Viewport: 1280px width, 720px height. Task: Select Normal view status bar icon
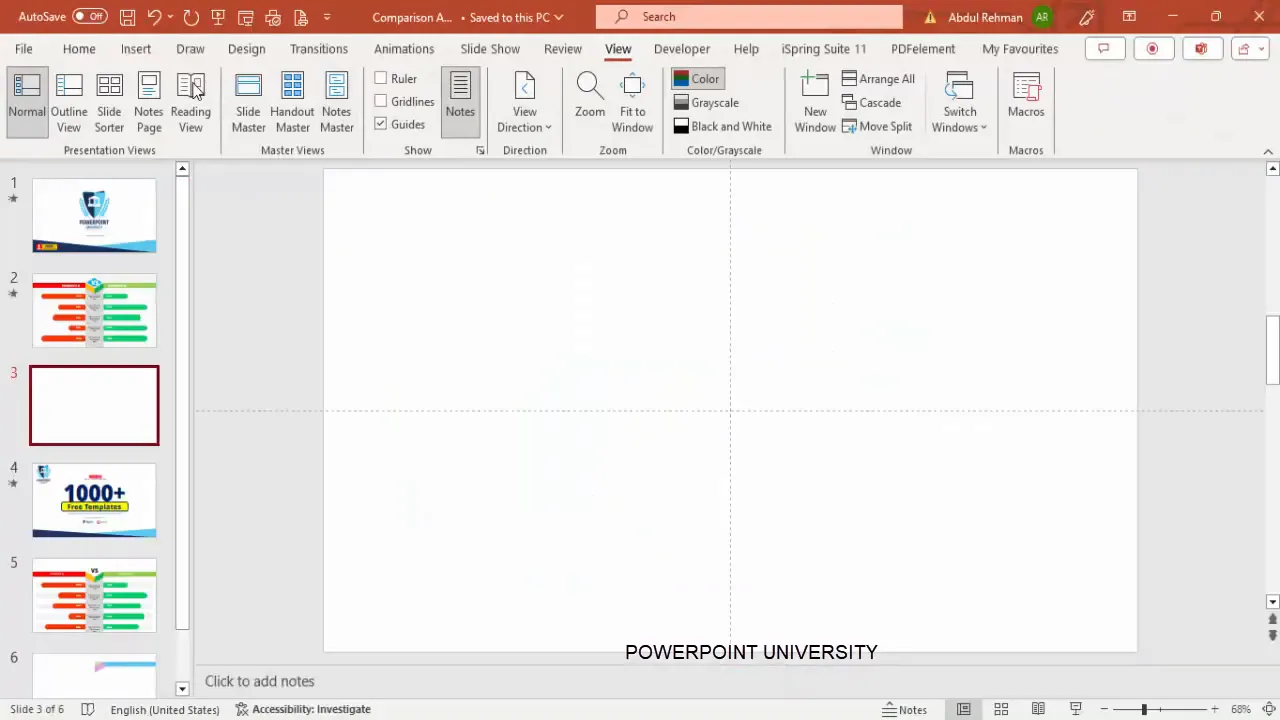pyautogui.click(x=963, y=709)
